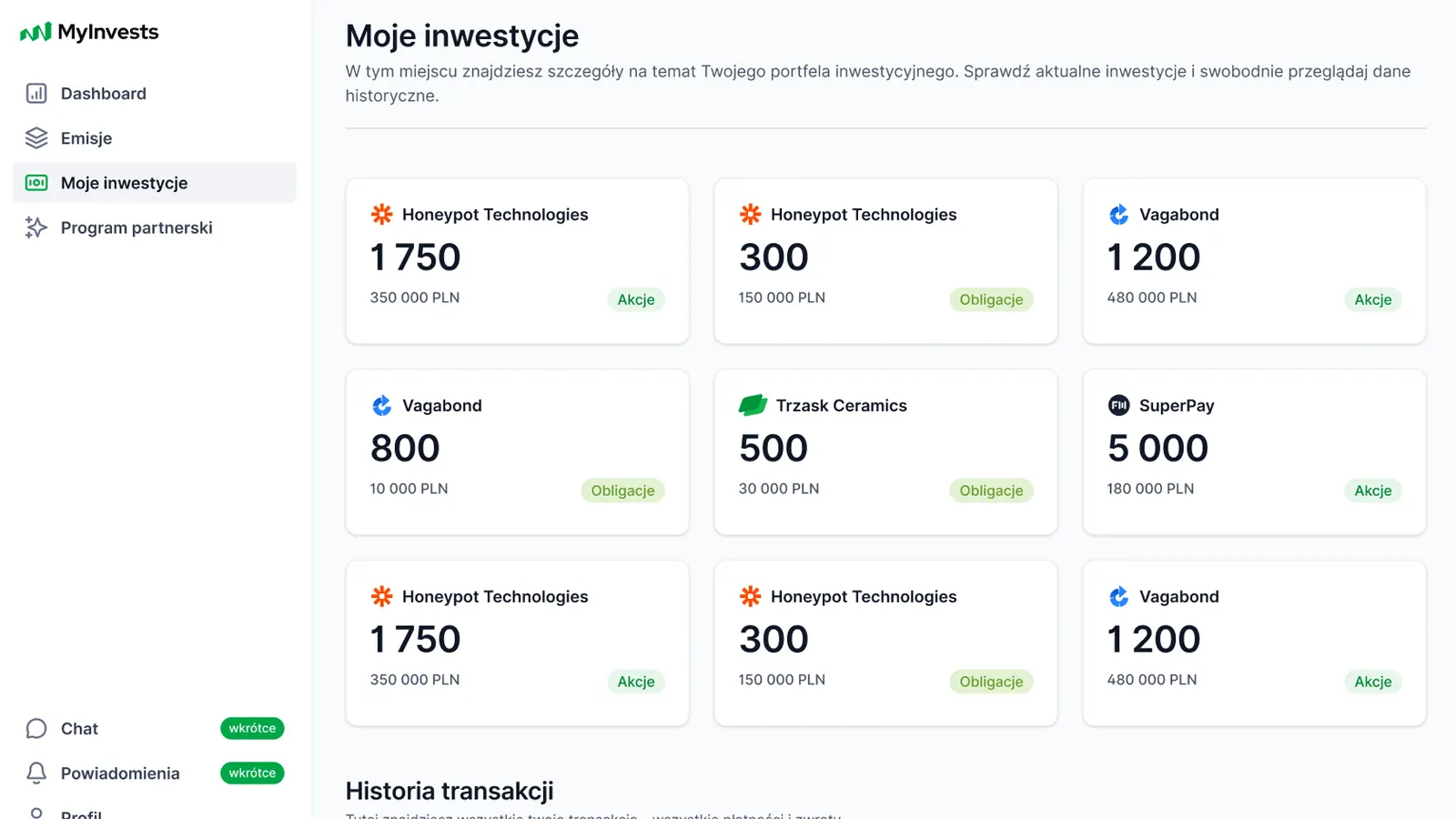Viewport: 1456px width, 819px height.
Task: Click the Profil person icon
Action: pos(35,813)
